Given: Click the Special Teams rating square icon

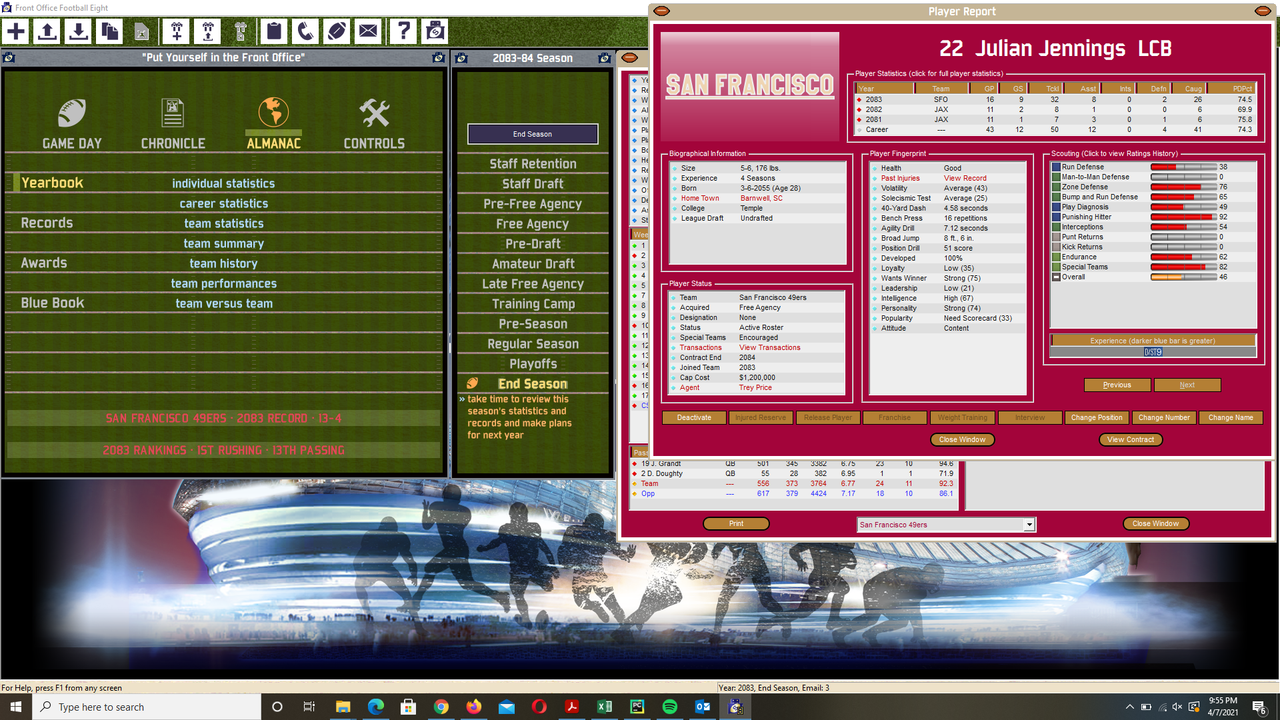Looking at the screenshot, I should [x=1056, y=267].
